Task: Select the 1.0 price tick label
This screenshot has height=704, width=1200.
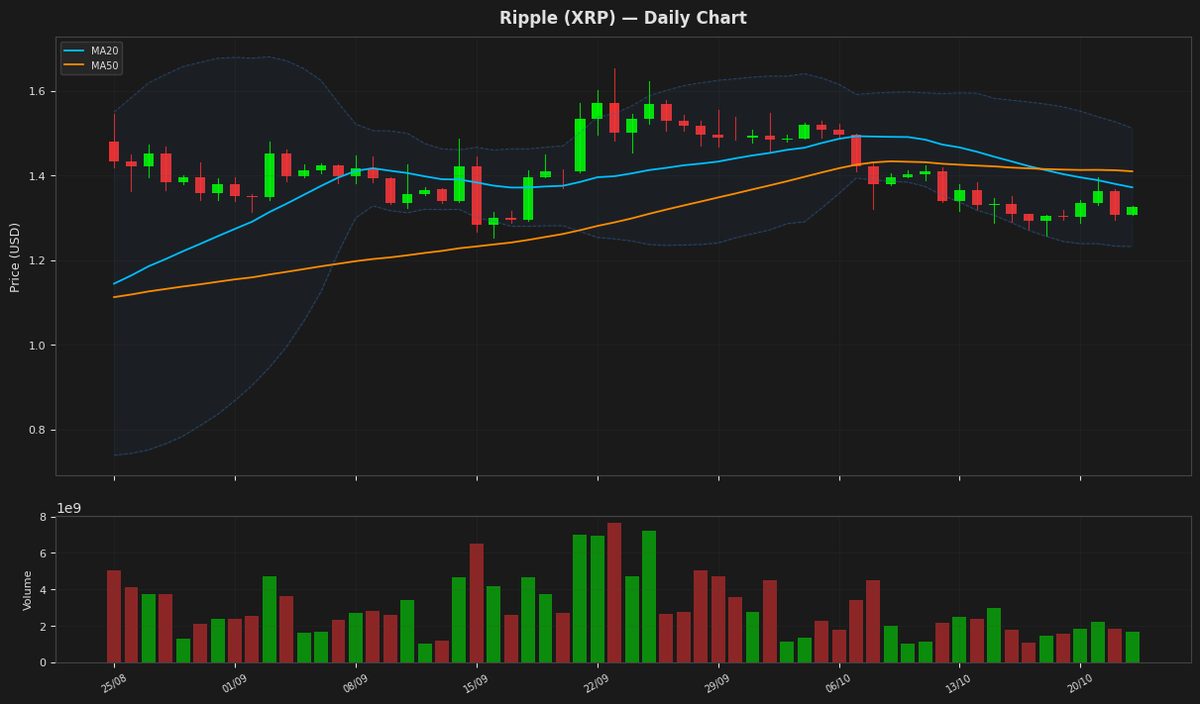Action: 37,346
